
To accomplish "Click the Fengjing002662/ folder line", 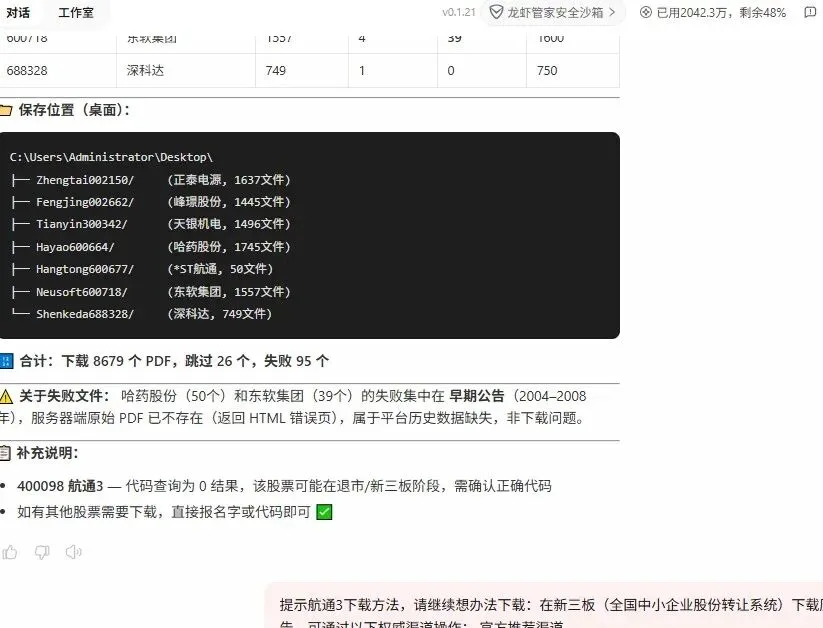I will coord(85,202).
